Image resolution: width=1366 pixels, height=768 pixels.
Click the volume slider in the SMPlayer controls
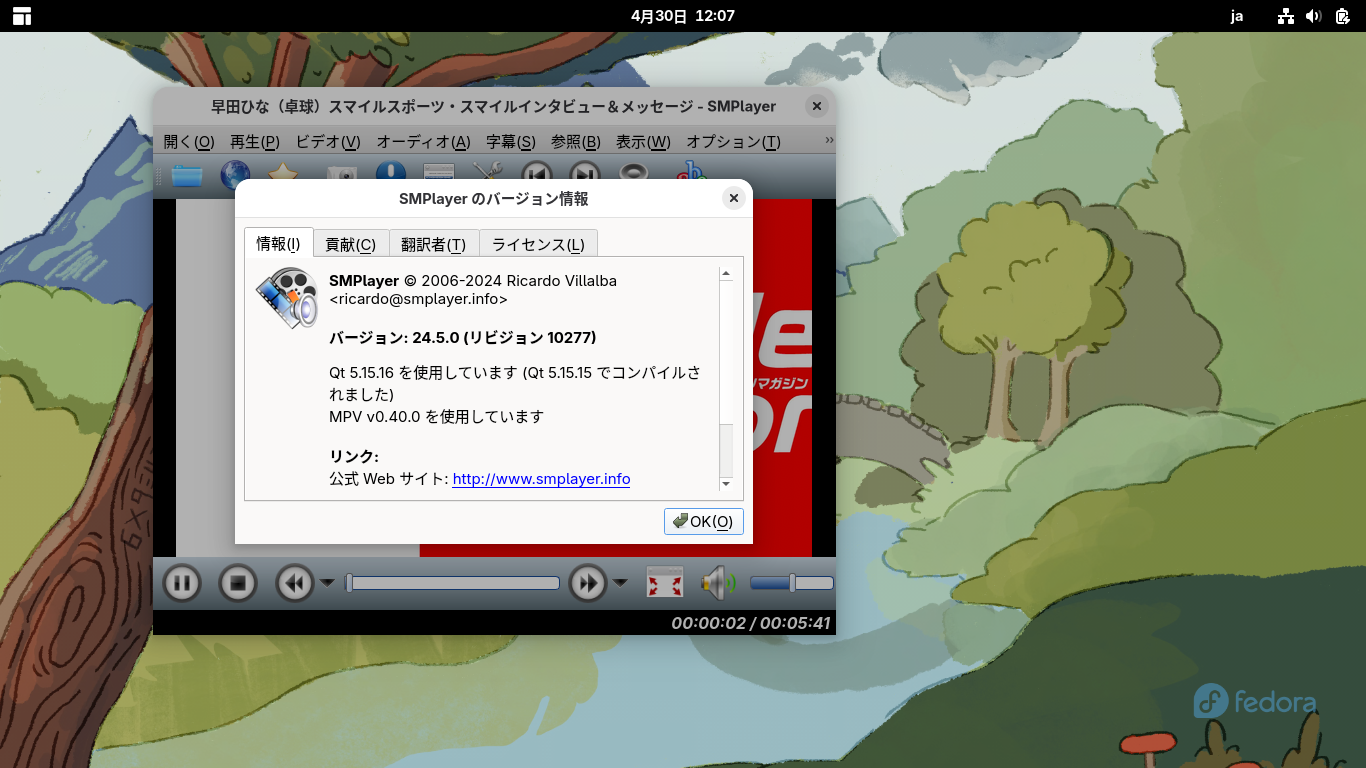pos(791,583)
